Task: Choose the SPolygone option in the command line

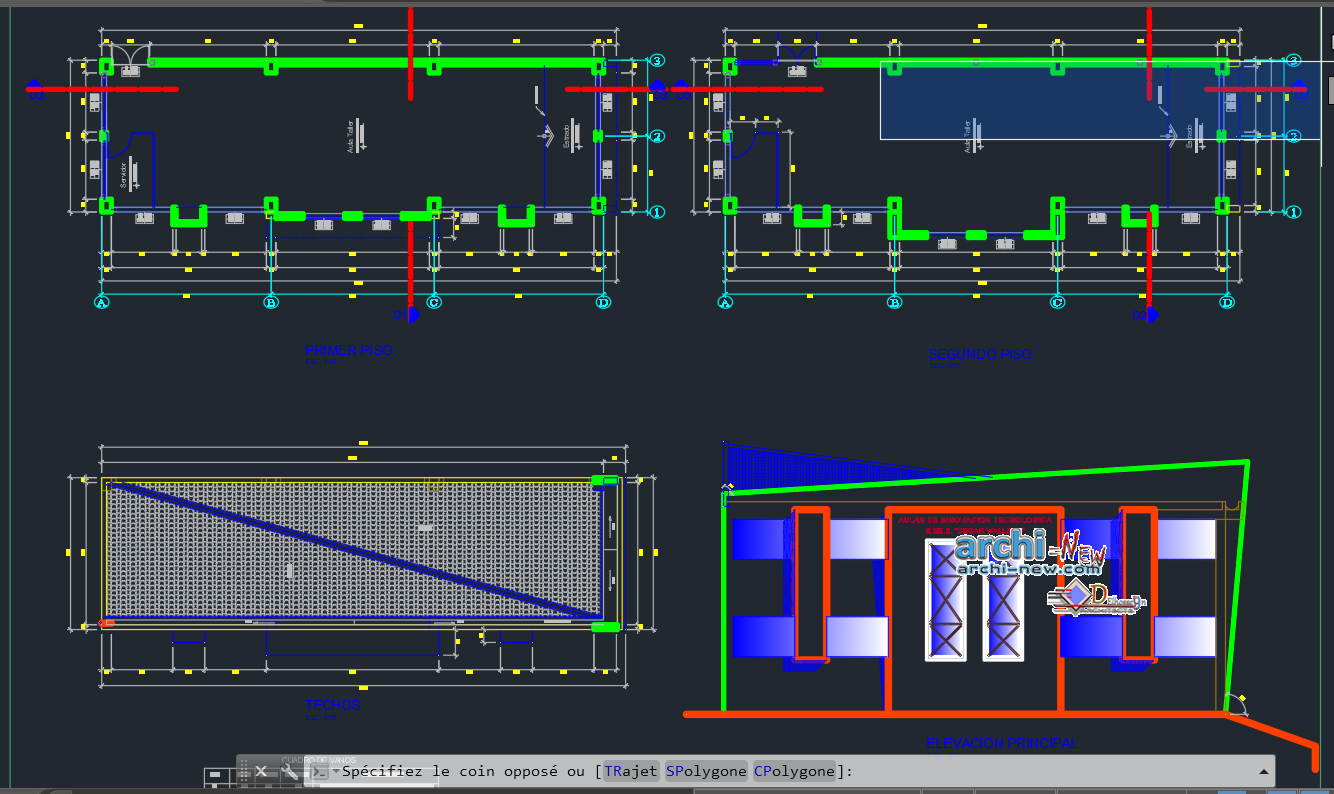Action: point(706,771)
